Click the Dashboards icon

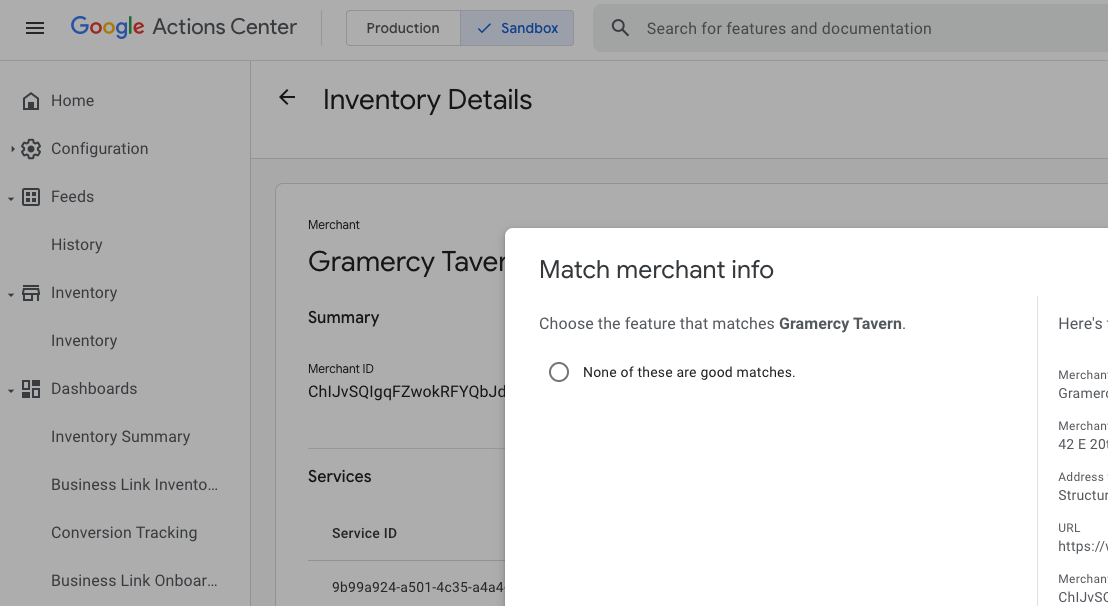[x=30, y=389]
